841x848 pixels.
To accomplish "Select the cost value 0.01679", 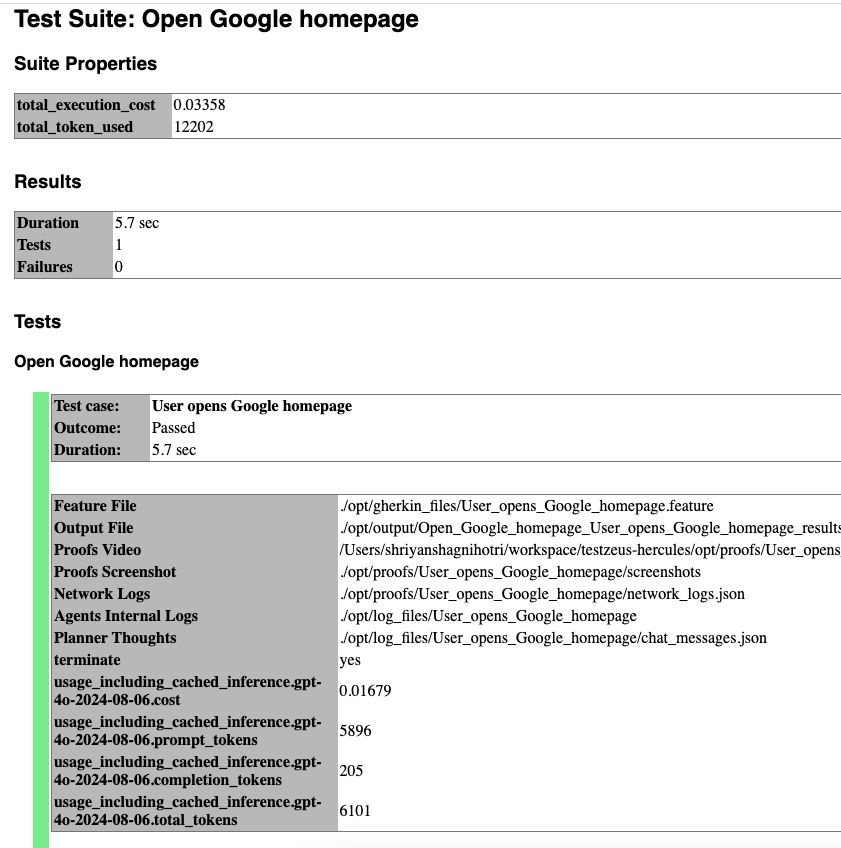I will [x=365, y=691].
